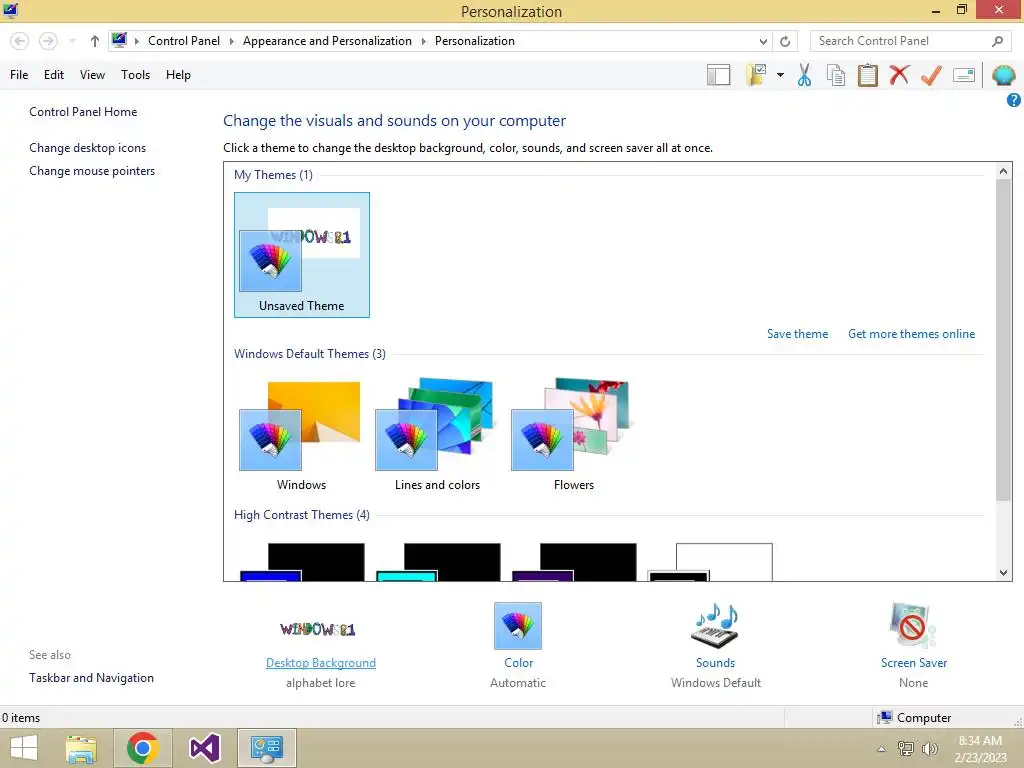Expand the address bar history dropdown

pyautogui.click(x=763, y=41)
